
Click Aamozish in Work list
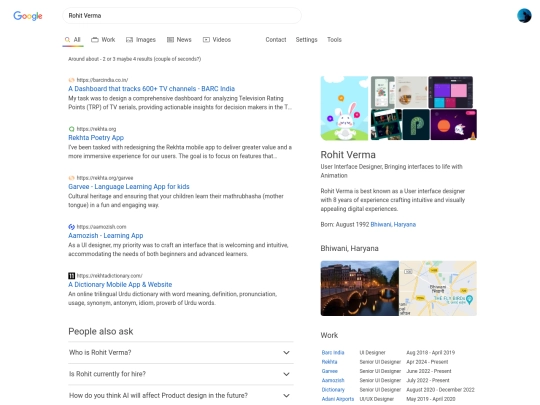point(333,381)
